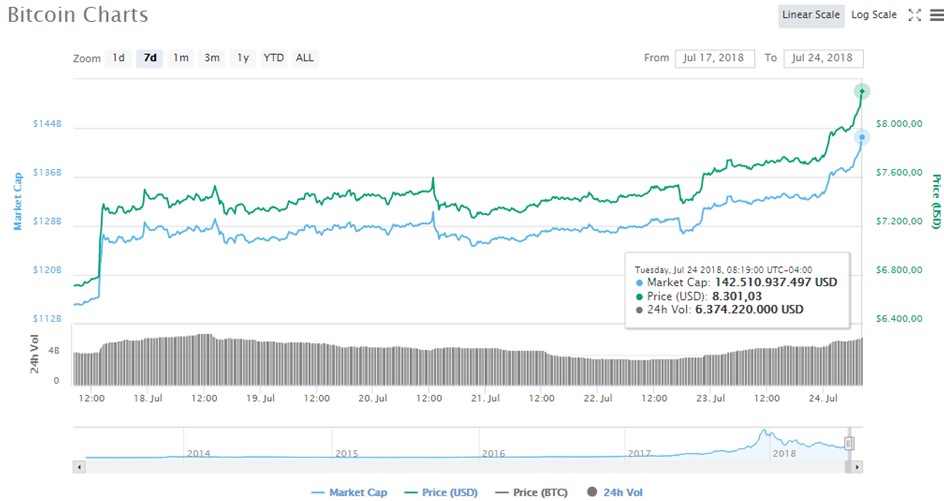Switch chart to Log Scale
944x501 pixels.
click(x=874, y=15)
